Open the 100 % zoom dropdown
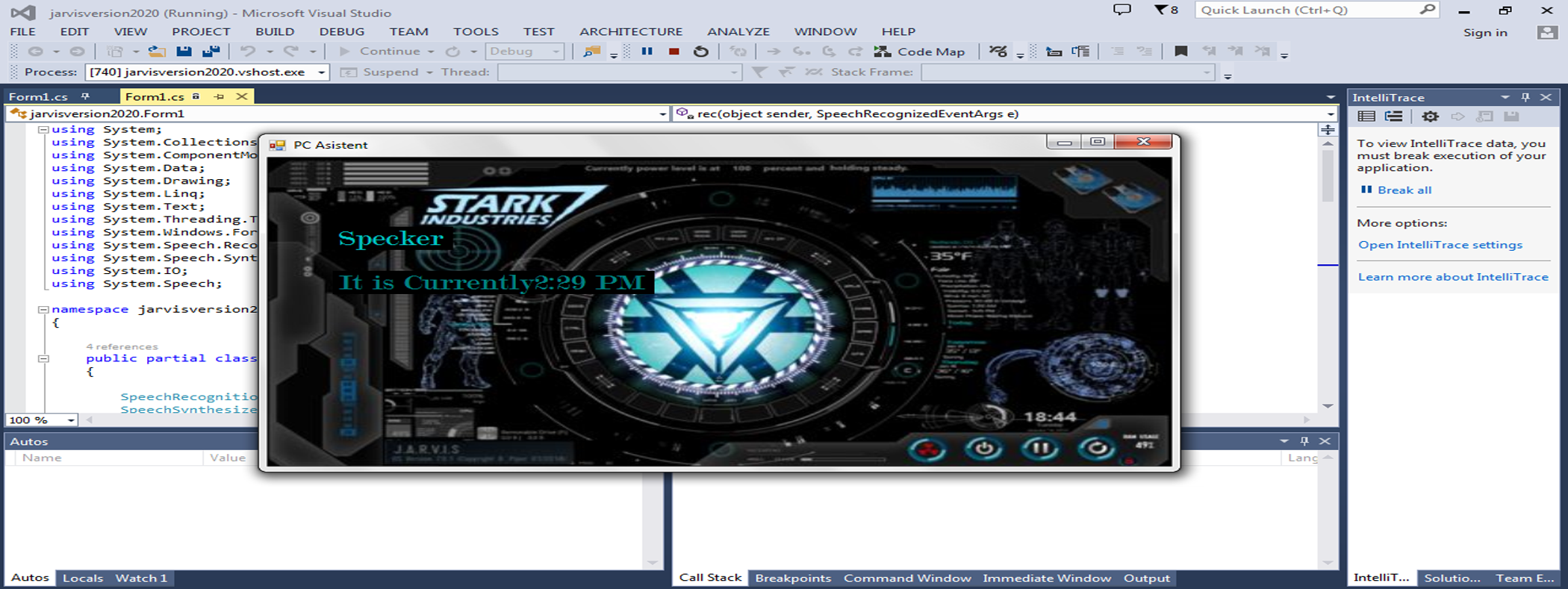The image size is (1568, 589). point(71,420)
